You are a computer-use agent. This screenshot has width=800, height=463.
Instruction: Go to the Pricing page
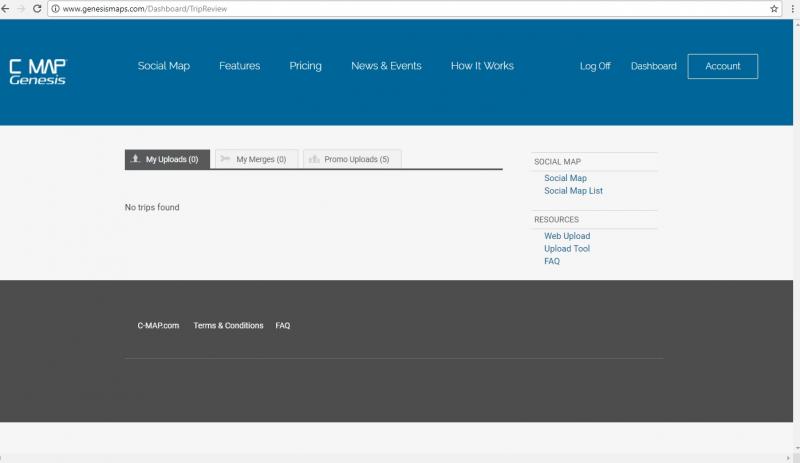pos(305,66)
